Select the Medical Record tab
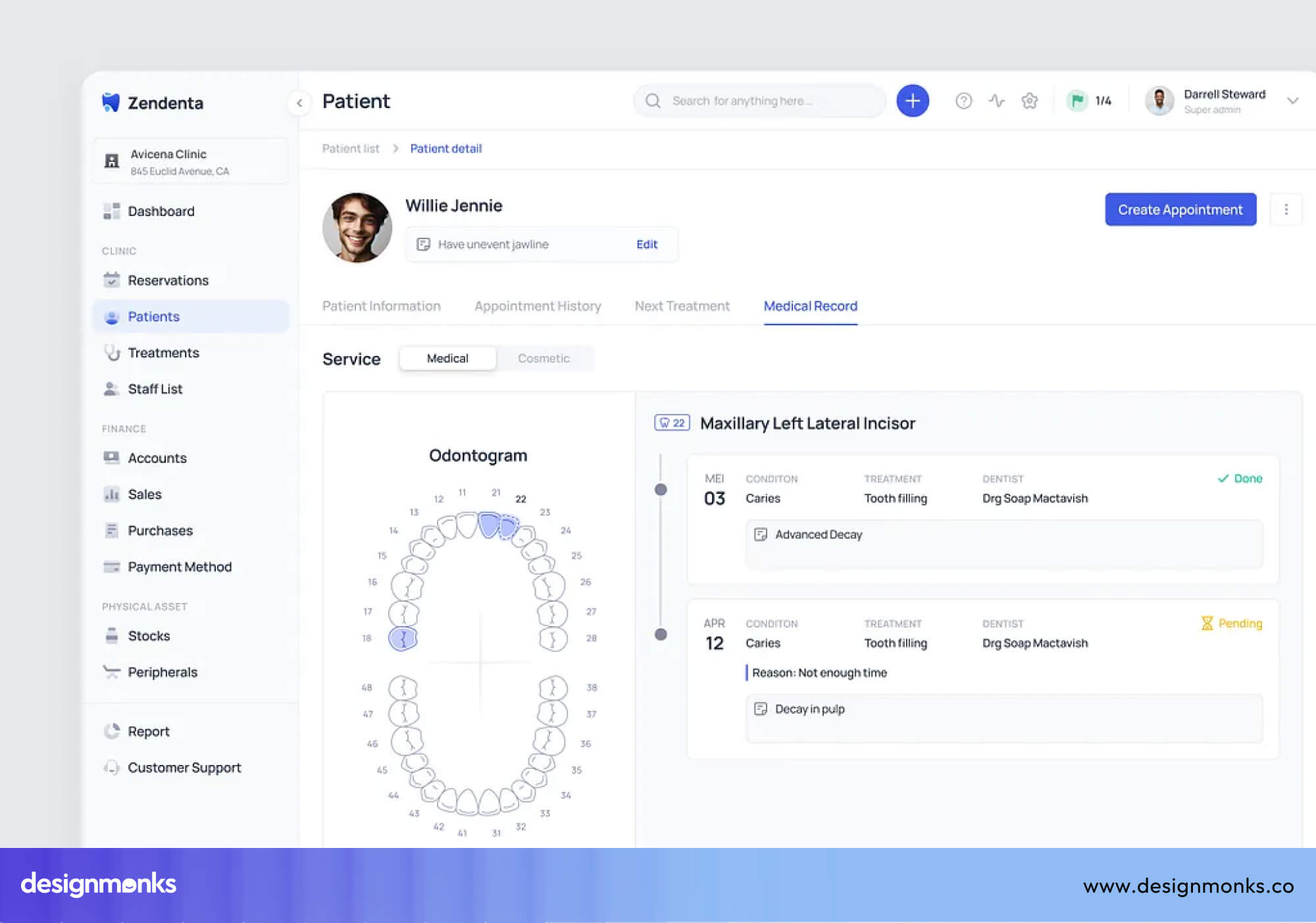 (811, 306)
